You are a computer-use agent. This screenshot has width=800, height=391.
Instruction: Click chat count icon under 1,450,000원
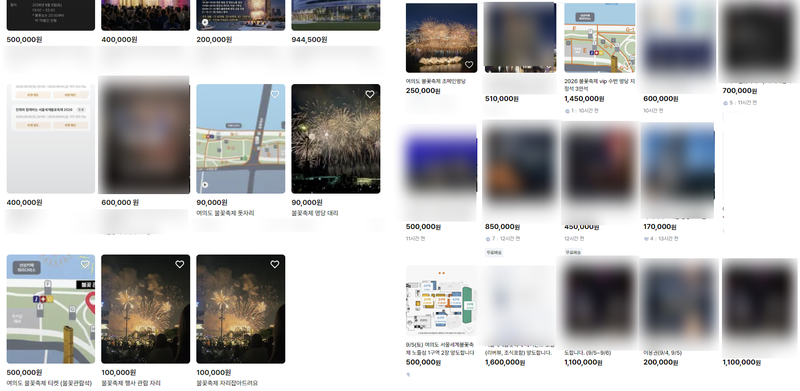pos(567,111)
